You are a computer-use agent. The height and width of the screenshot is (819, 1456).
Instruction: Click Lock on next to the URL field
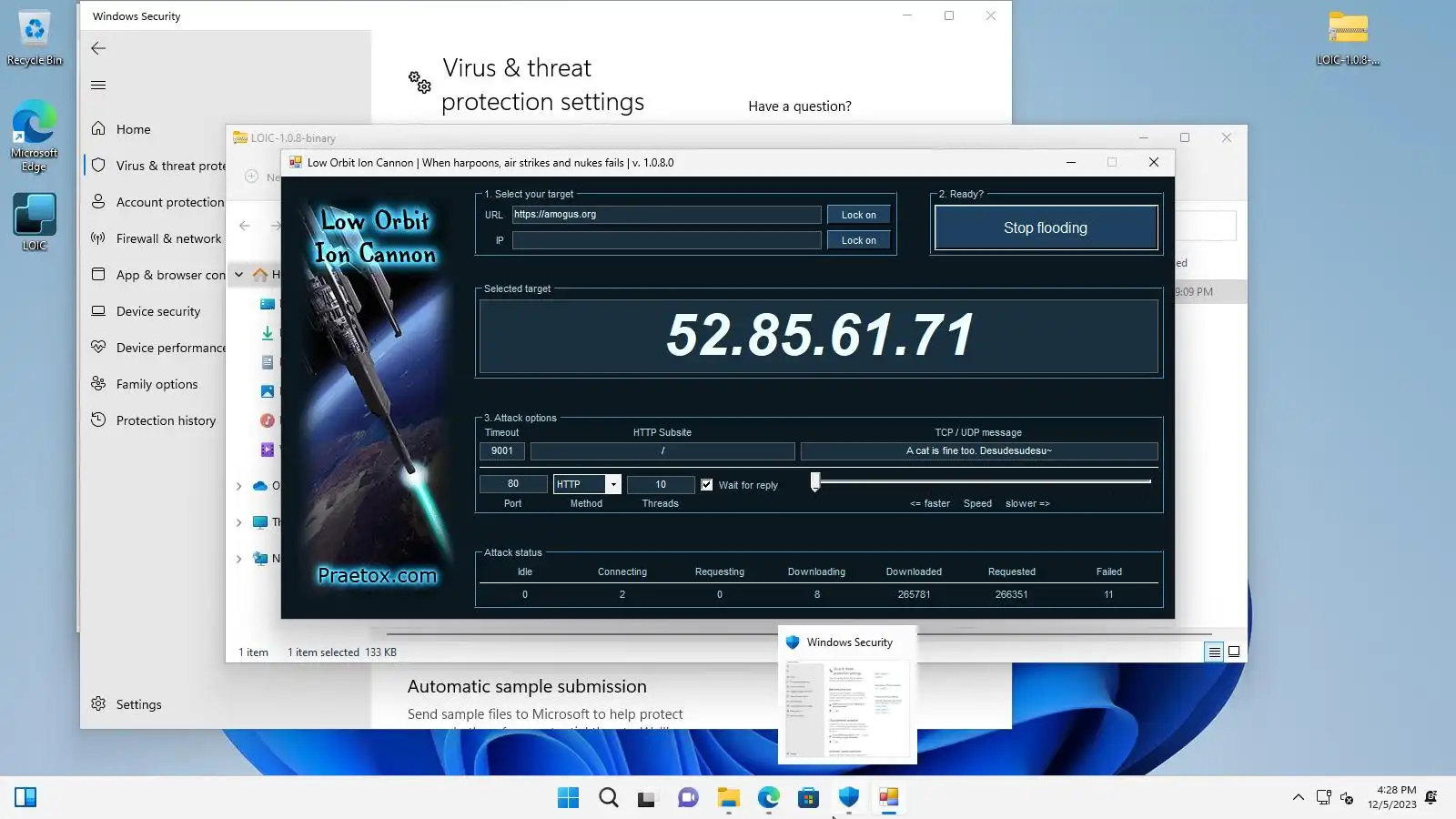pyautogui.click(x=858, y=215)
